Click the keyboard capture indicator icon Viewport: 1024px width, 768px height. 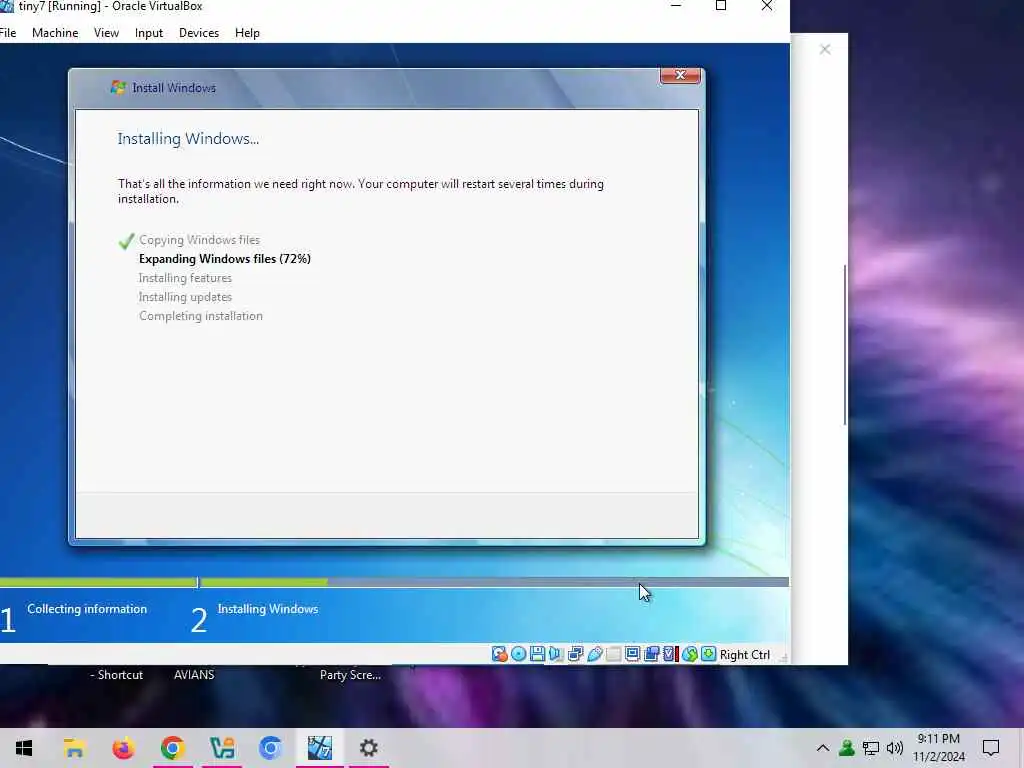pos(709,654)
